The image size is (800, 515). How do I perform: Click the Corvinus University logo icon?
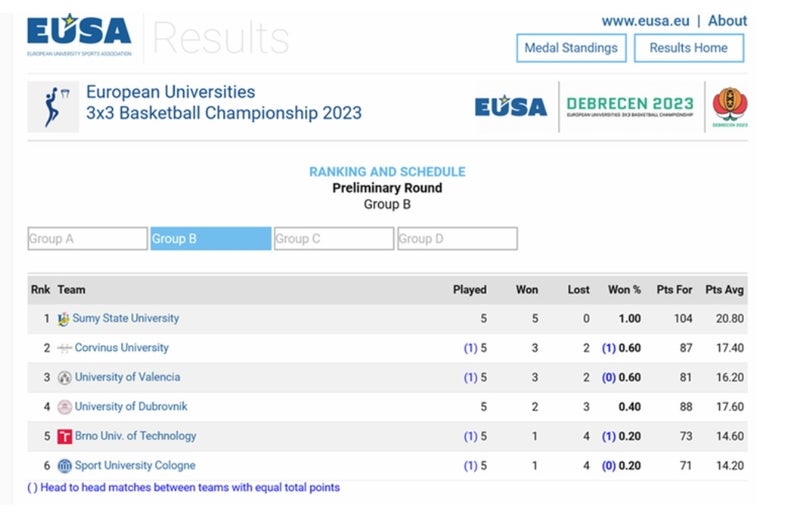click(x=64, y=348)
